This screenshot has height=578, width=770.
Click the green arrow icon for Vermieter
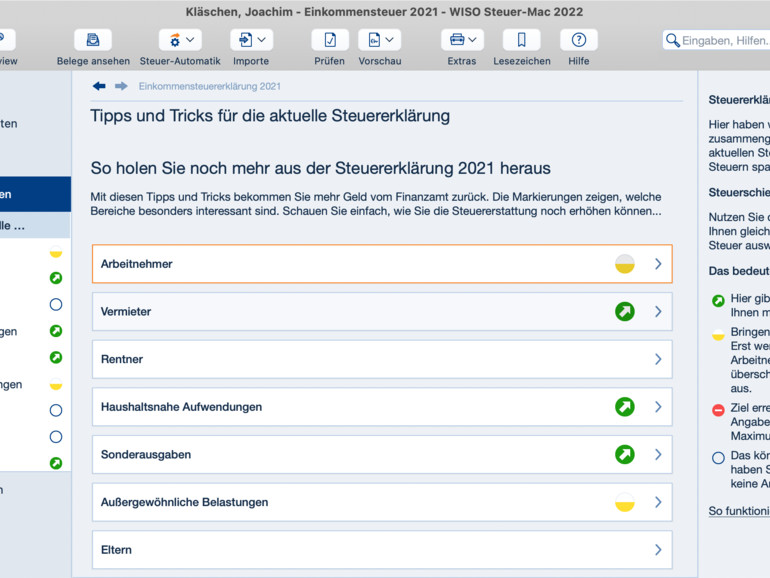(625, 311)
